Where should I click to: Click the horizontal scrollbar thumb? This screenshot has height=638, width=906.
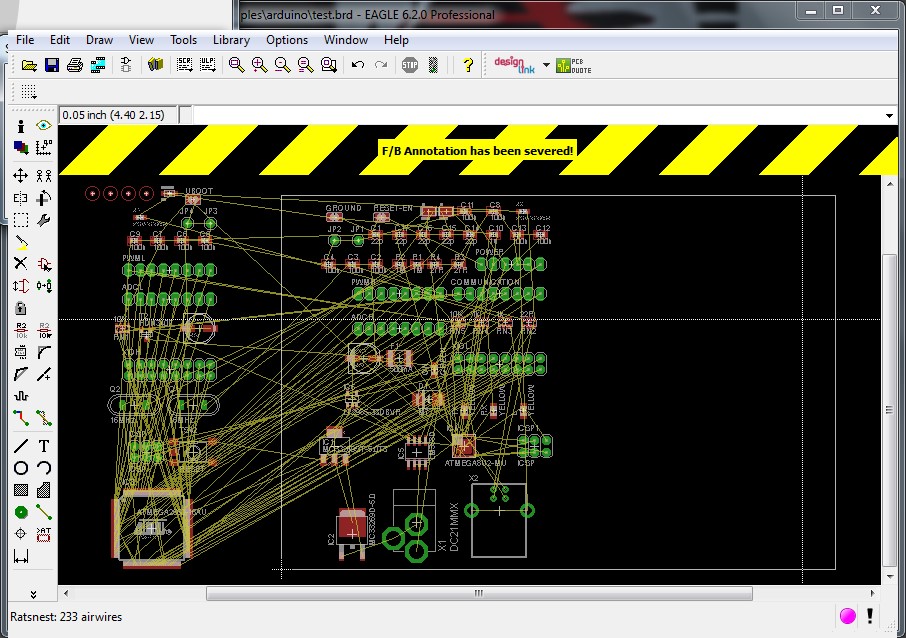478,593
